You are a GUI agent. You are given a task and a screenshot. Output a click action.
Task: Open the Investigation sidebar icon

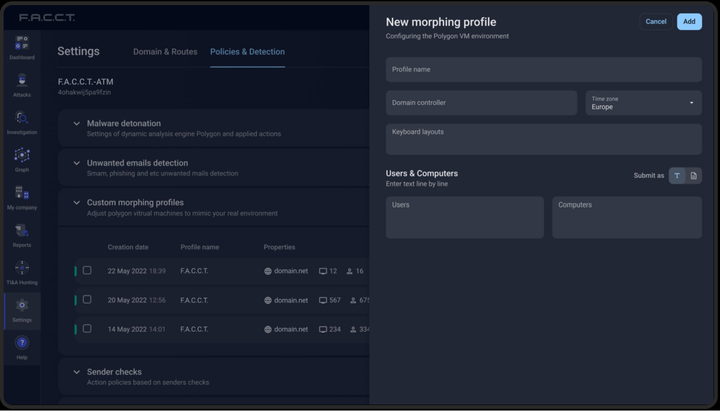[x=21, y=119]
